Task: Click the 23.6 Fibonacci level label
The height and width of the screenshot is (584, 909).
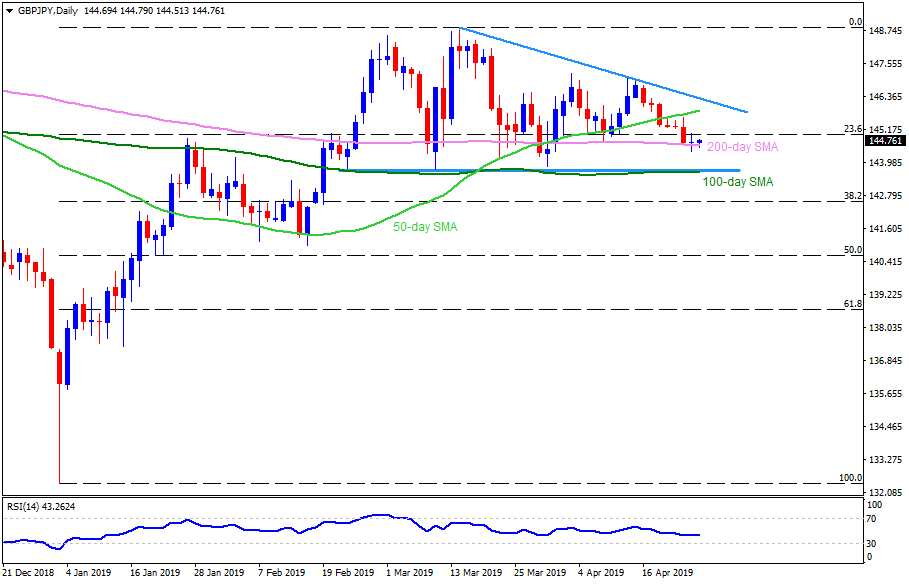Action: coord(853,128)
